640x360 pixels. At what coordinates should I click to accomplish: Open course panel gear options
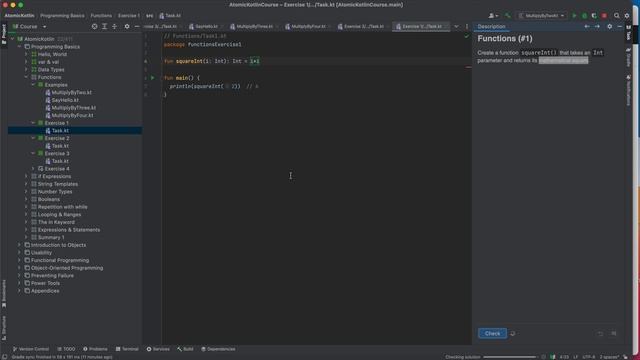(x=127, y=27)
